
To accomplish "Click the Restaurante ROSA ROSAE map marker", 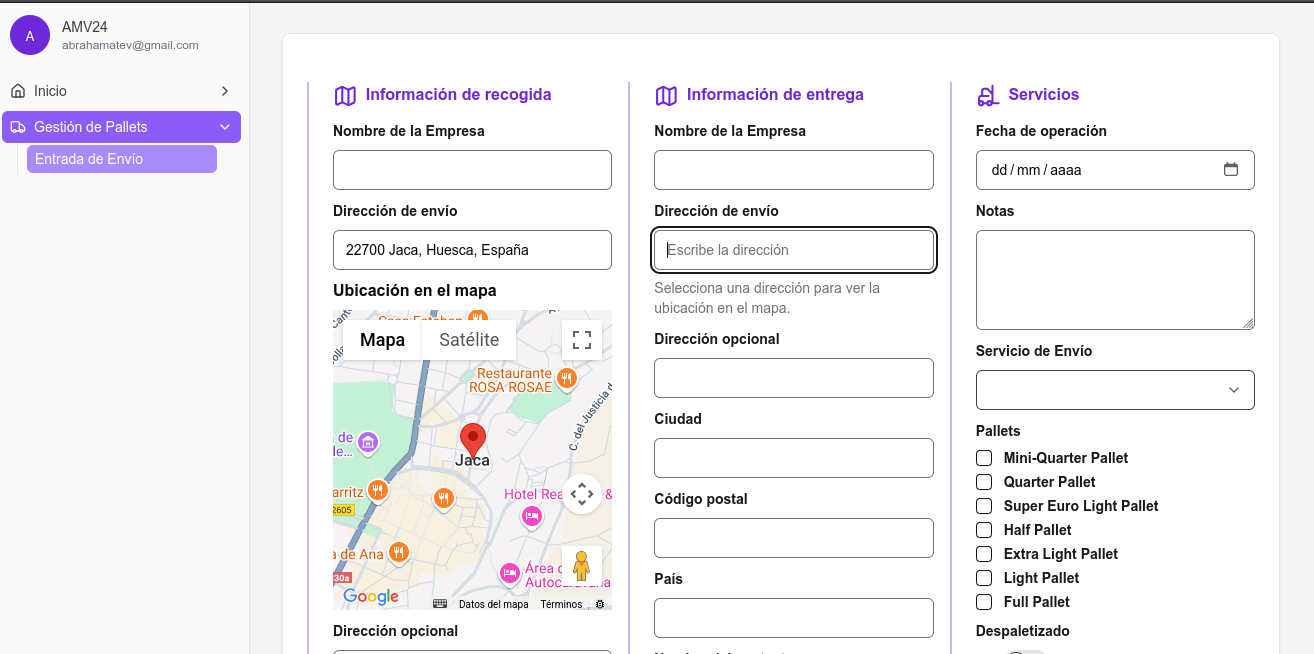I will point(567,379).
